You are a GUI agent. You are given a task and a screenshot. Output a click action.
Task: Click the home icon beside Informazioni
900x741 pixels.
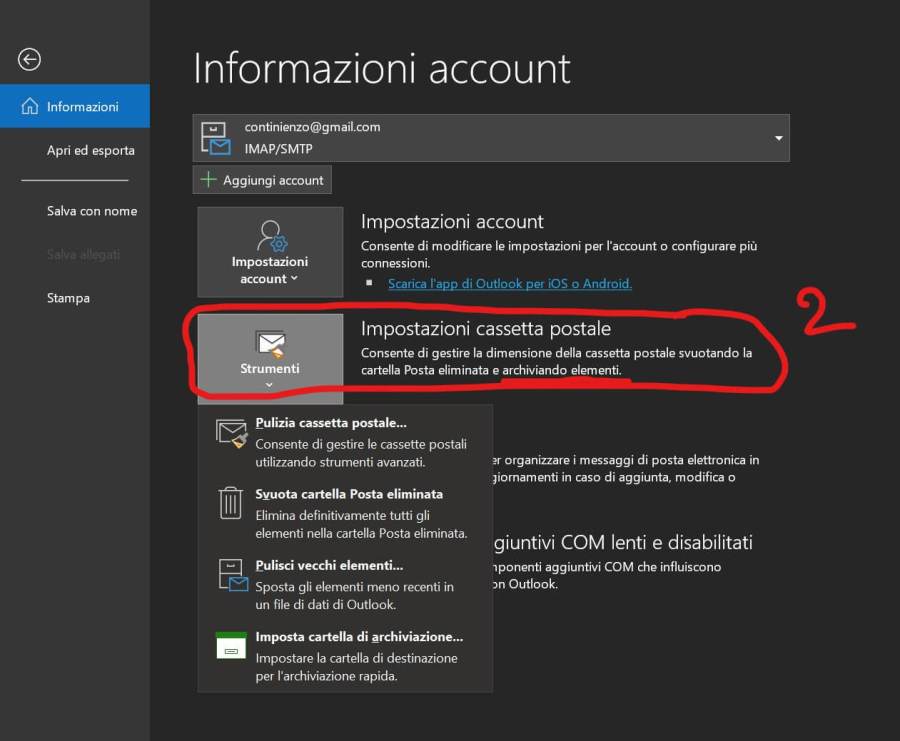point(29,106)
